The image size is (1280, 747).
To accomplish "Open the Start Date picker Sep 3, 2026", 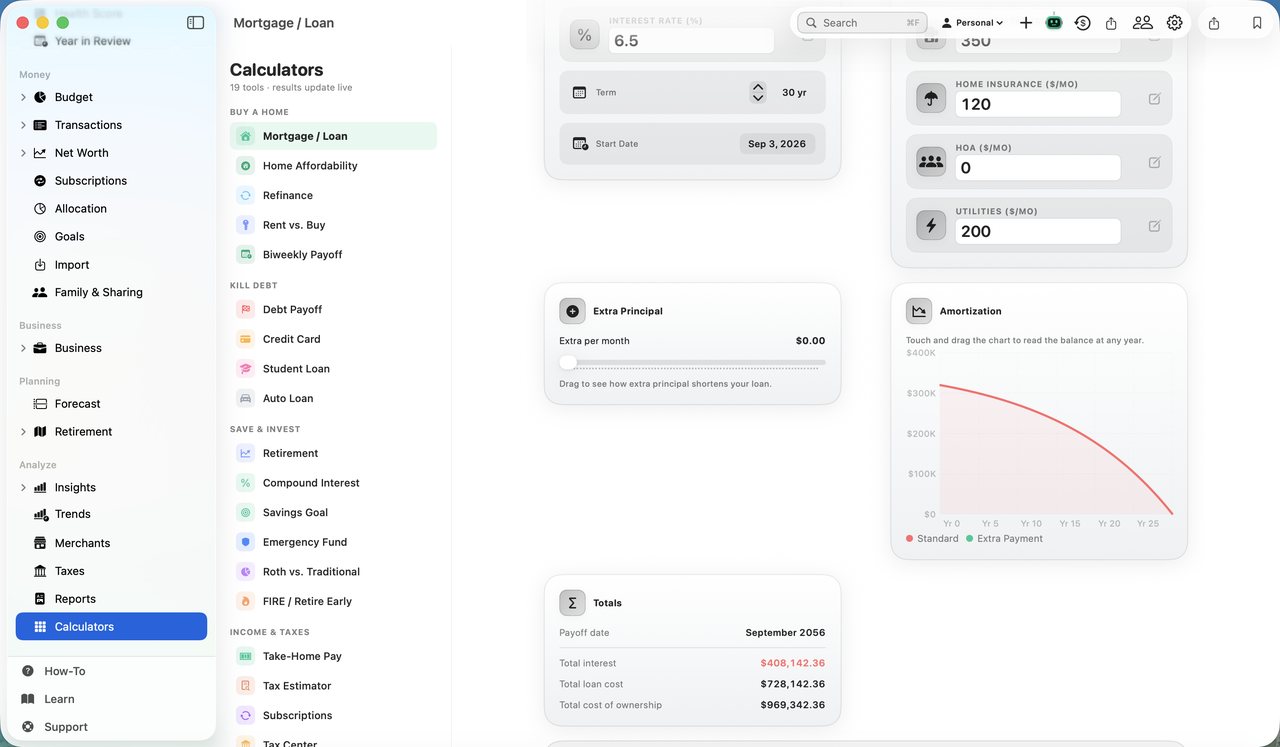I will pyautogui.click(x=777, y=144).
